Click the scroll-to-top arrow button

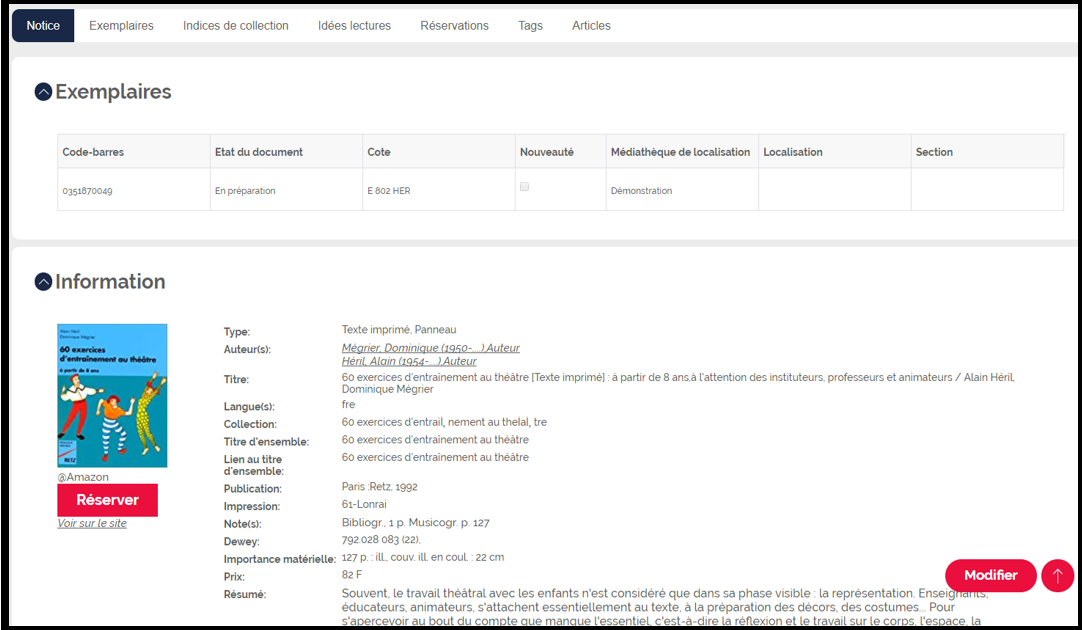[1057, 575]
